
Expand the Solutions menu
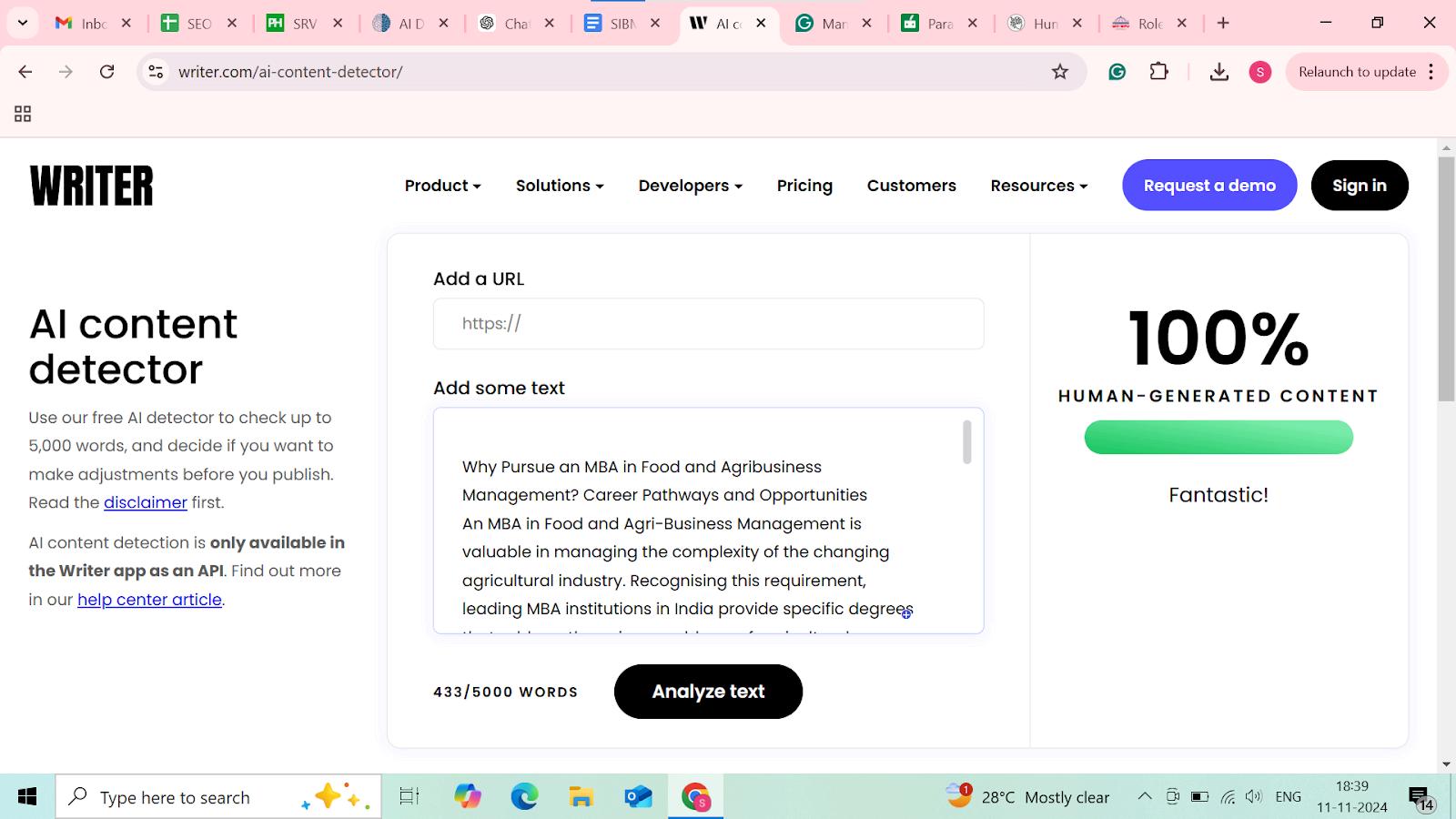[560, 186]
